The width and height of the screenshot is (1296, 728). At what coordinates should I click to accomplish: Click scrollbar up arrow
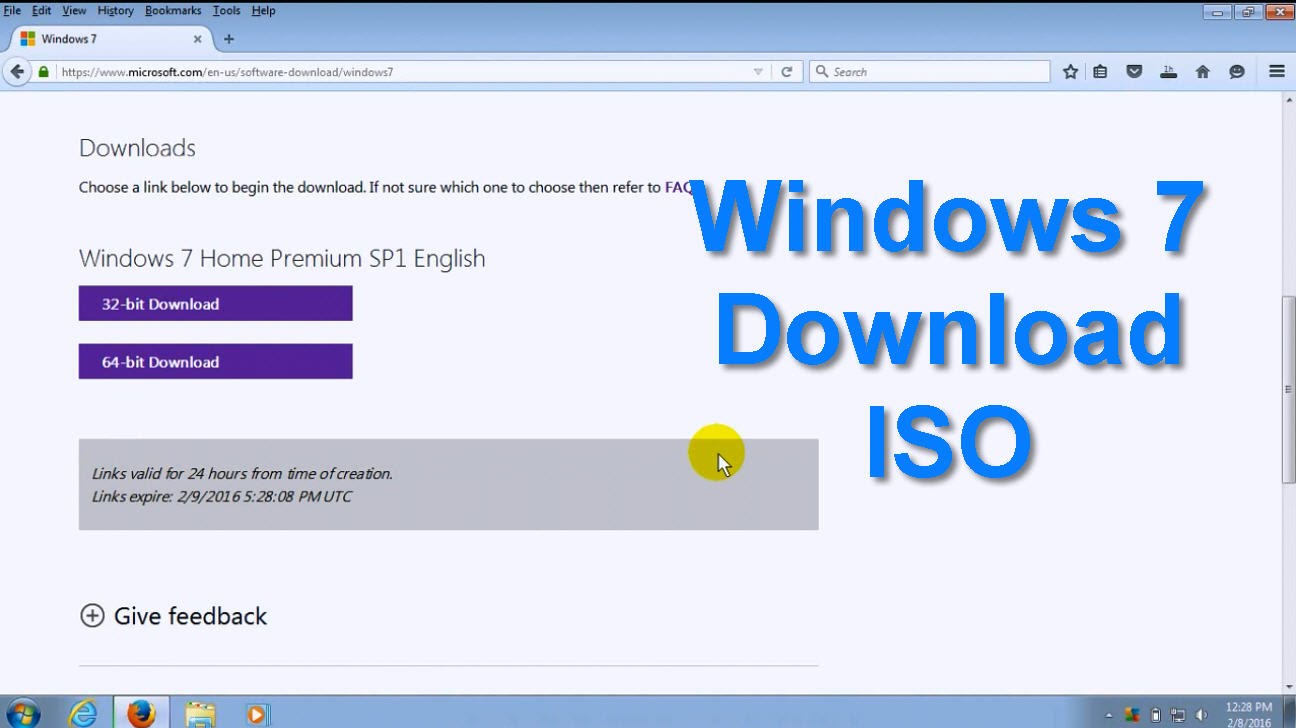[x=1289, y=100]
